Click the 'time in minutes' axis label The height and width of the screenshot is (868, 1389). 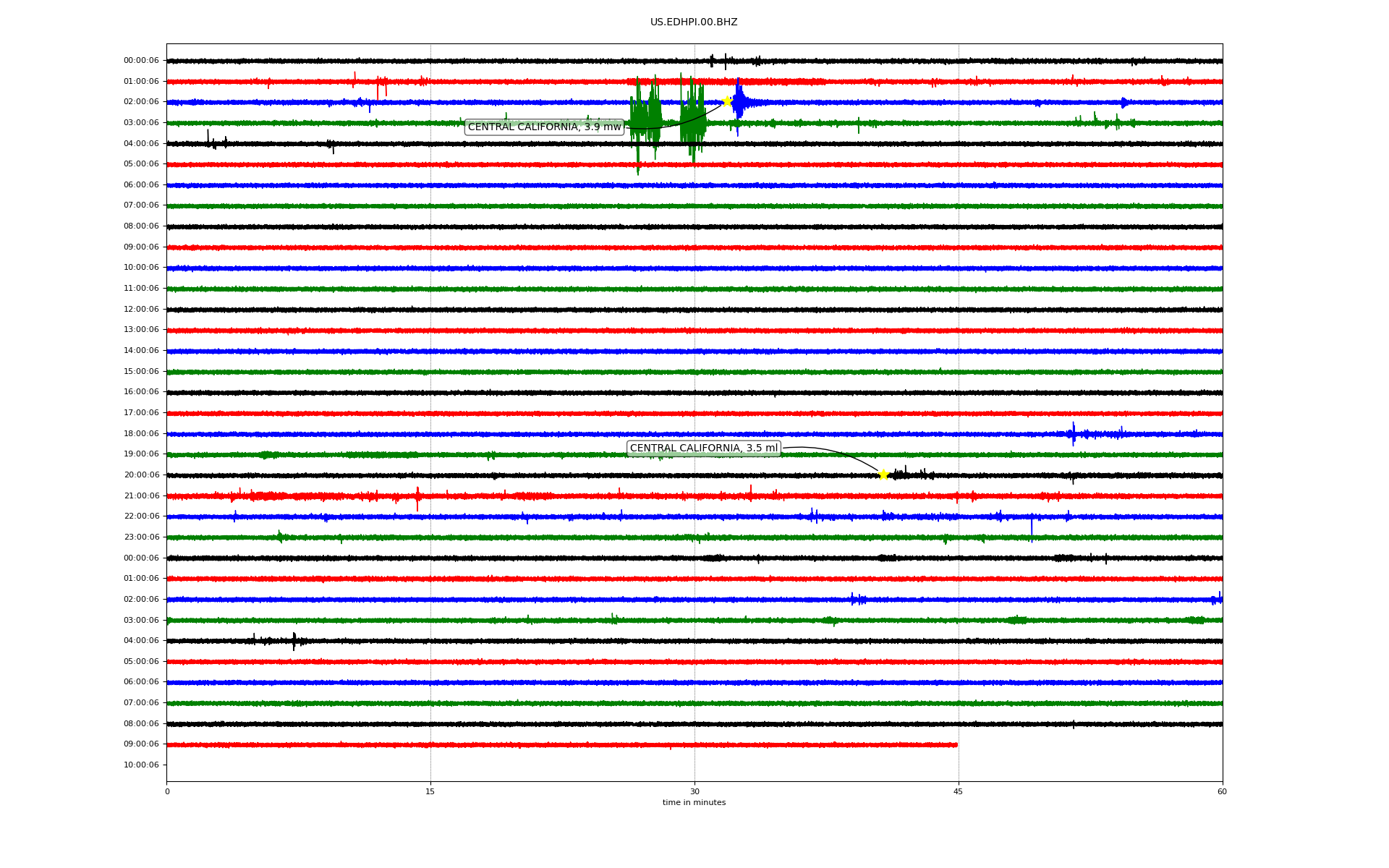pyautogui.click(x=693, y=803)
